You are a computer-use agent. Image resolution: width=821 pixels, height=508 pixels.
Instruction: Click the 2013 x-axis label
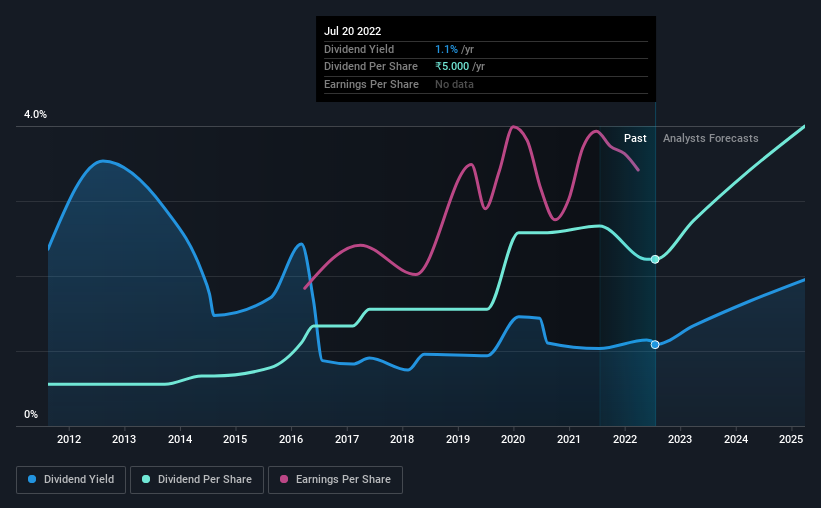point(124,439)
